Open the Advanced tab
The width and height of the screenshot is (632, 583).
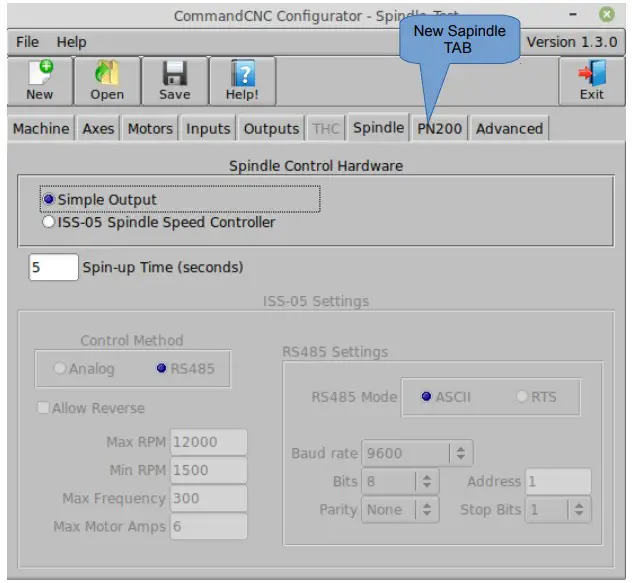pos(509,129)
